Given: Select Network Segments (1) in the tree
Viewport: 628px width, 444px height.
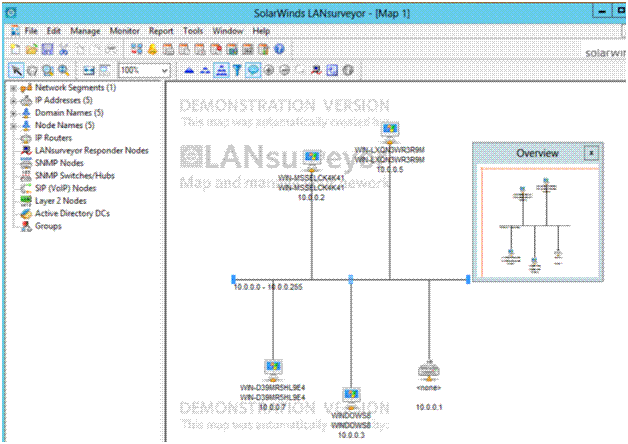Looking at the screenshot, I should (75, 88).
